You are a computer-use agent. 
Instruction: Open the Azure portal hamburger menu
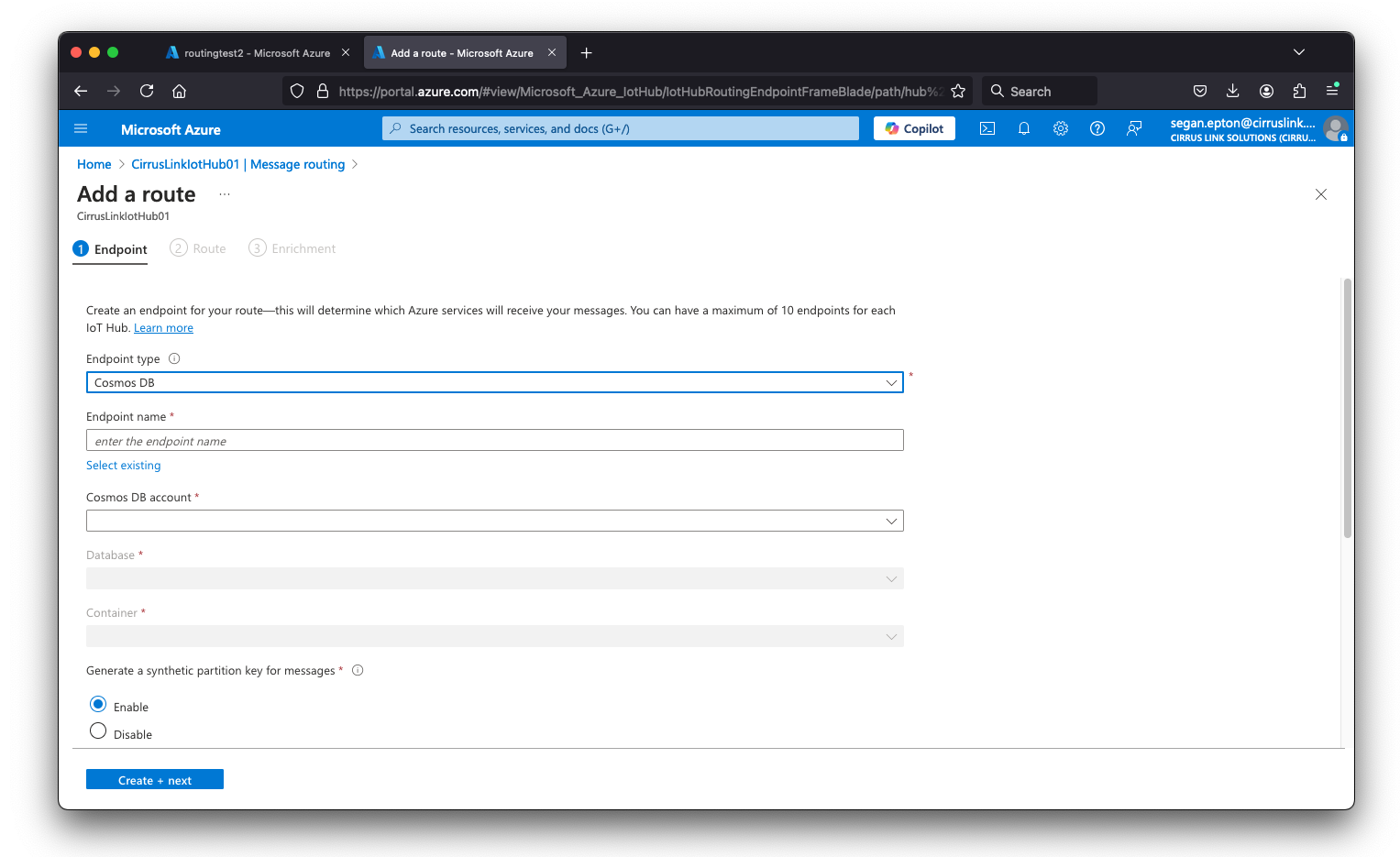tap(81, 129)
